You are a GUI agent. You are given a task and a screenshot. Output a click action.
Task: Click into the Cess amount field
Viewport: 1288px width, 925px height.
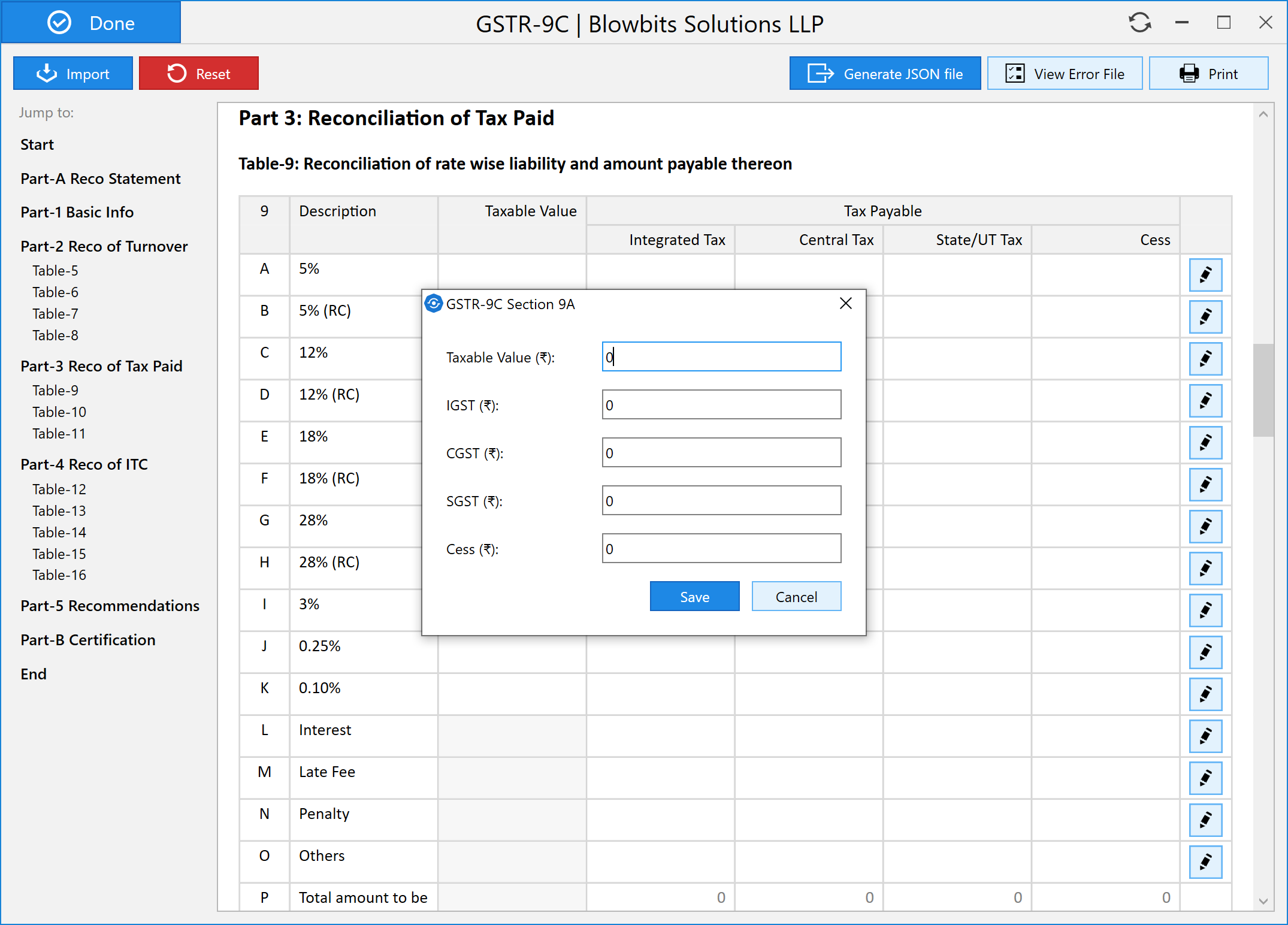721,549
